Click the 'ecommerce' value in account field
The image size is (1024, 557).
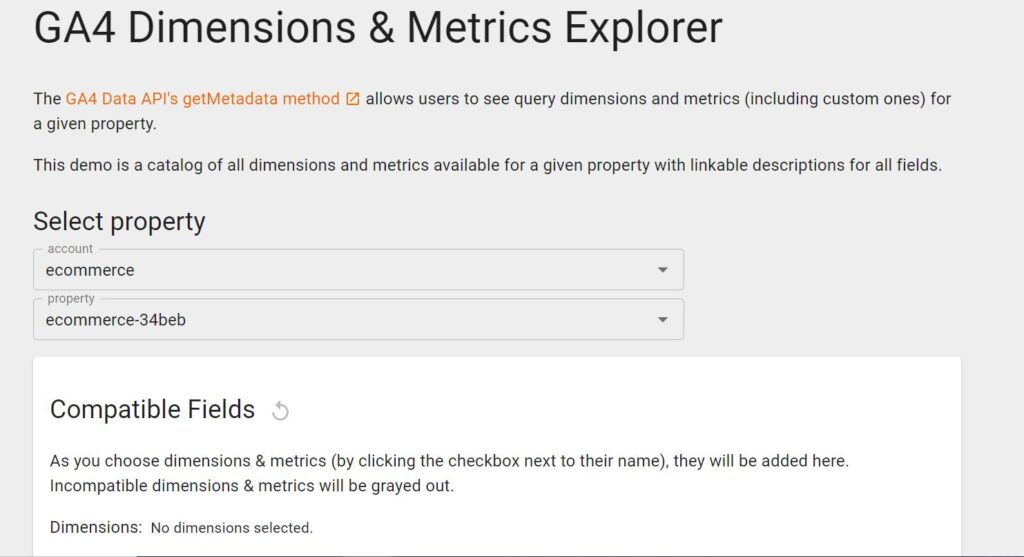[90, 270]
